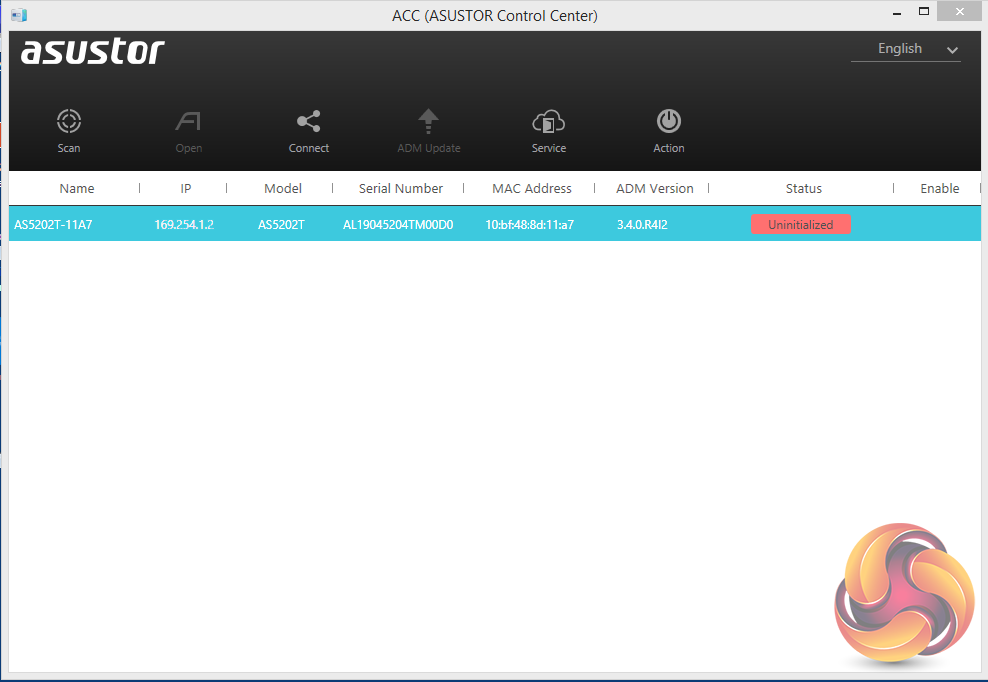Sort by the MAC Address column header
The image size is (988, 682).
(532, 188)
